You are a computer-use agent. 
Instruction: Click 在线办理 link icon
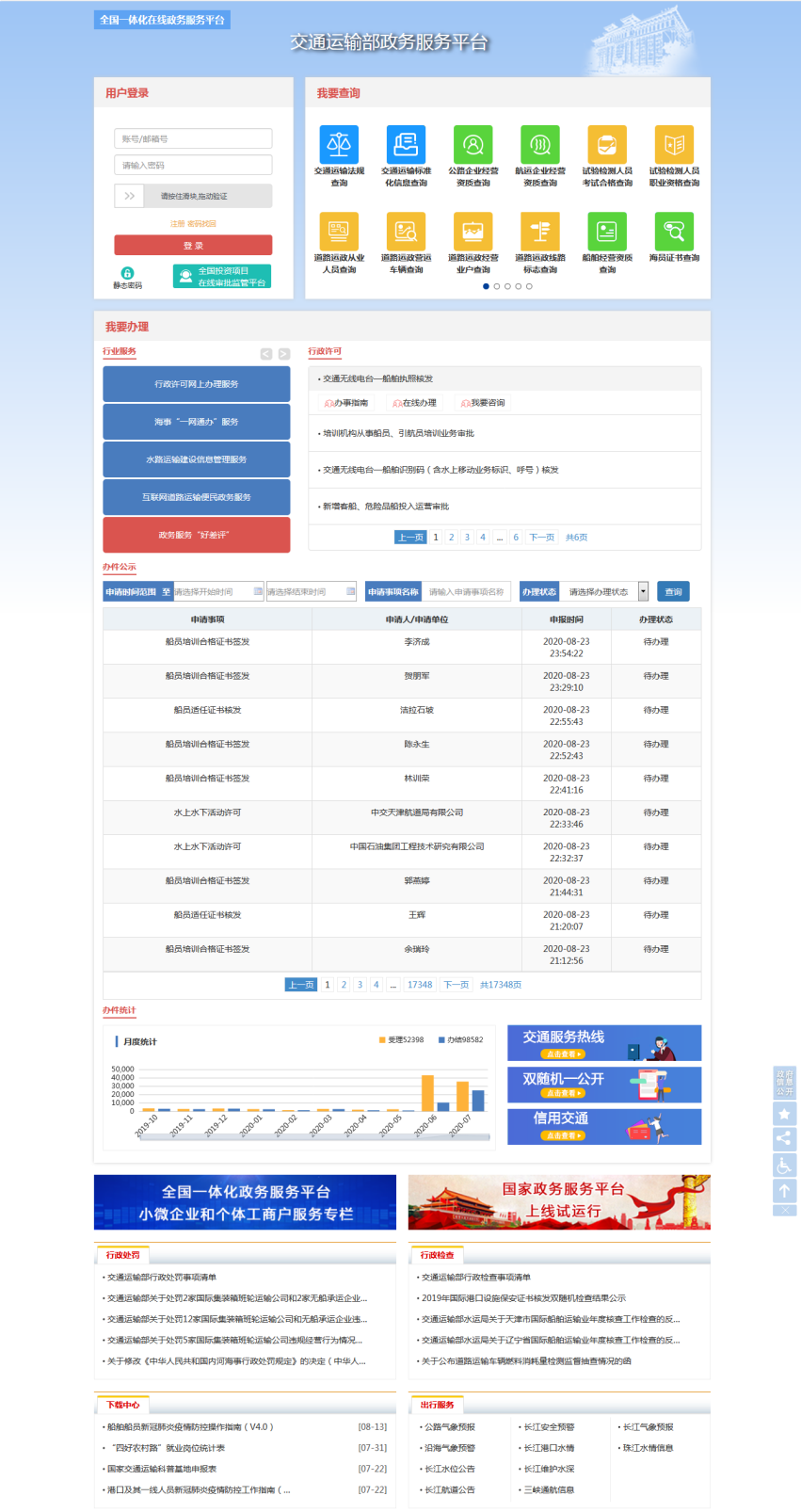coord(397,403)
